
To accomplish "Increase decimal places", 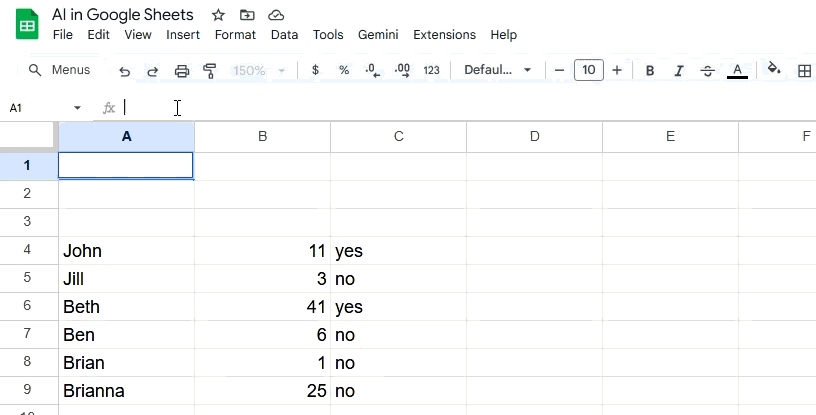I will (x=402, y=70).
